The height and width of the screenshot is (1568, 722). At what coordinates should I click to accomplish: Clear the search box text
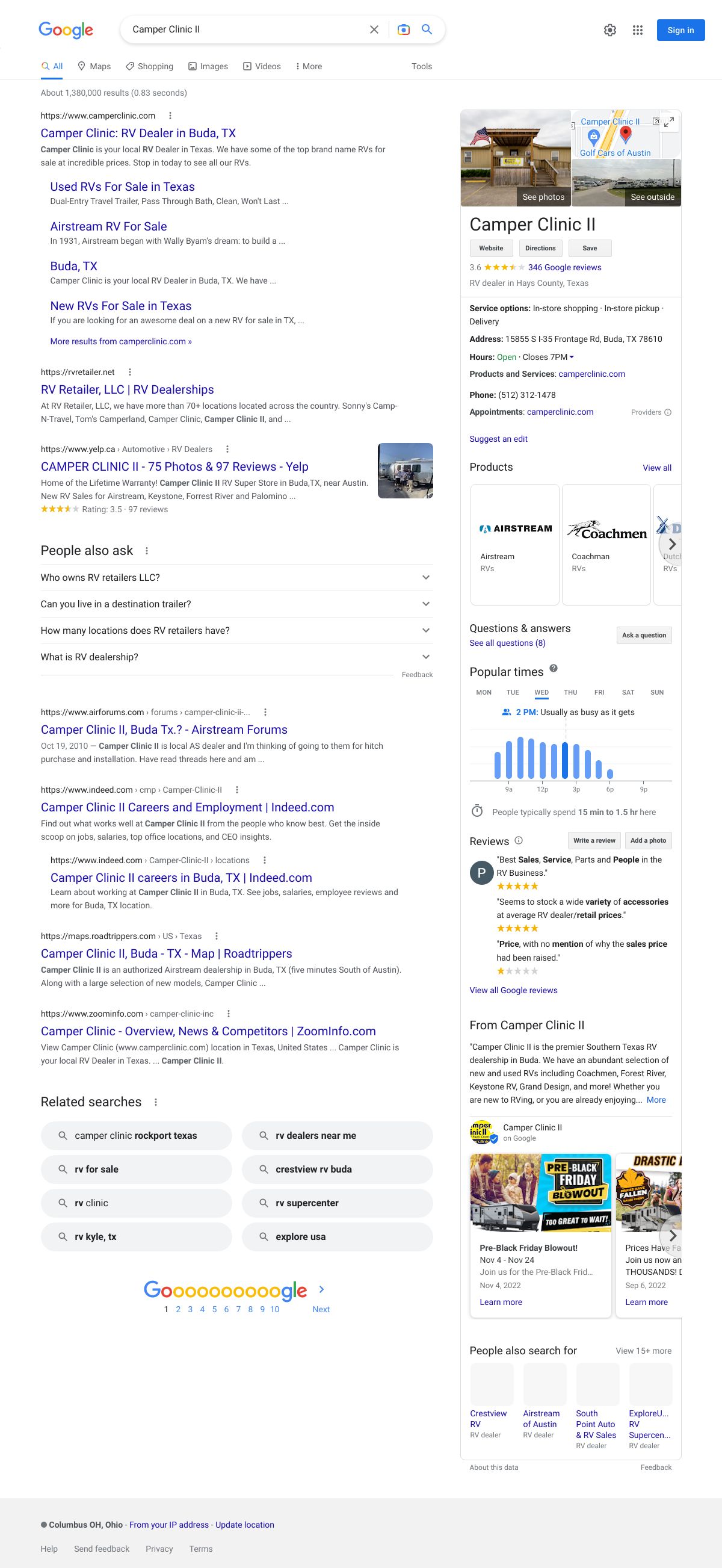[374, 30]
